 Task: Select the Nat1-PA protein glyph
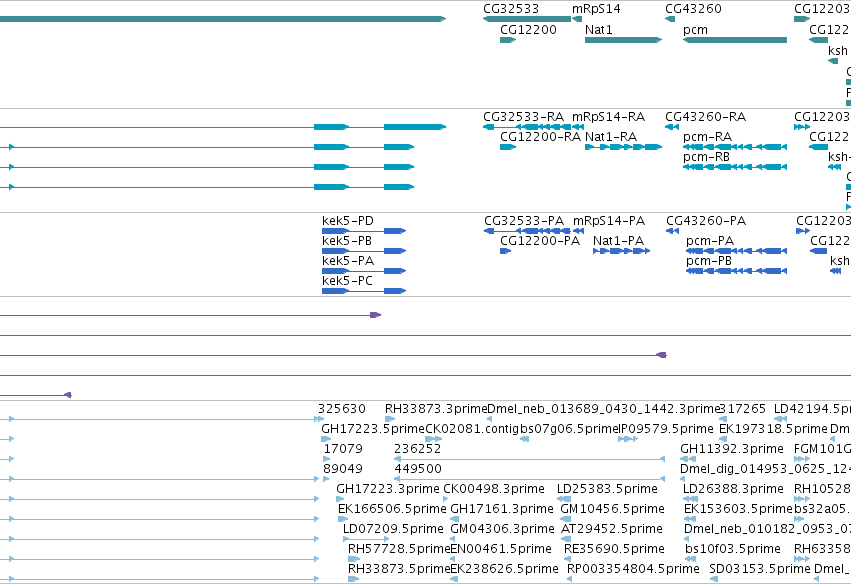pos(621,251)
